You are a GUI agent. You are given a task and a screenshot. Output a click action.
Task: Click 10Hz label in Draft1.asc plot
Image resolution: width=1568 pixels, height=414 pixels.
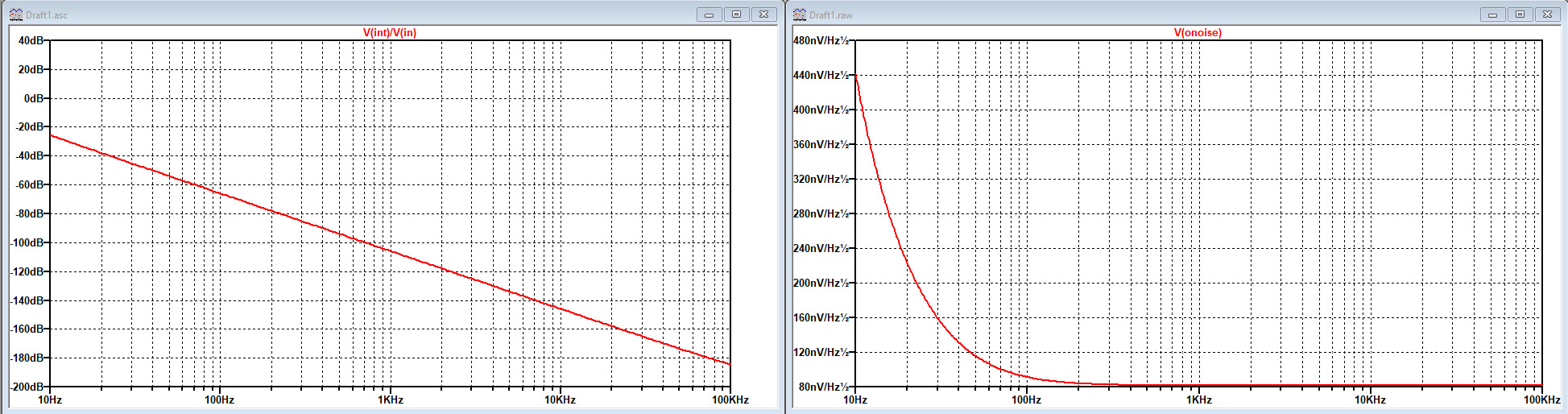pos(50,400)
